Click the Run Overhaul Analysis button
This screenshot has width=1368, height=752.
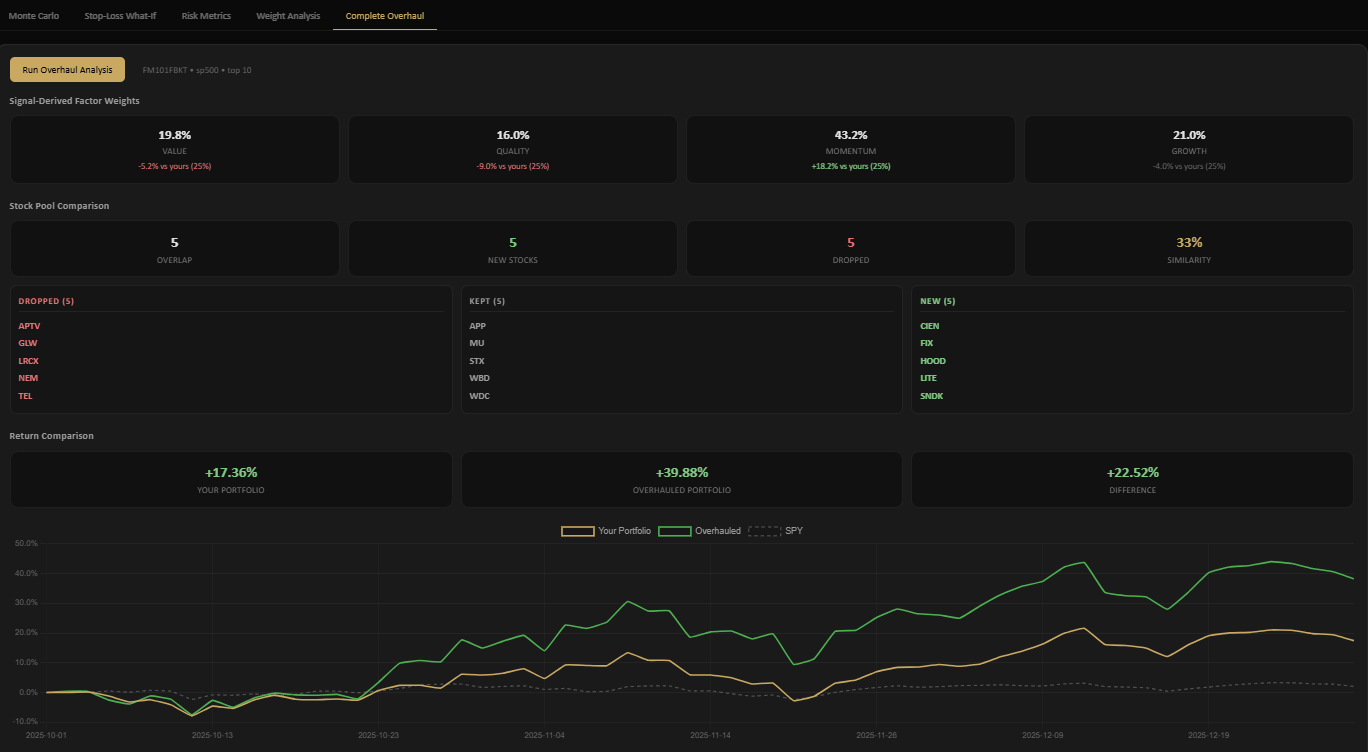pos(67,69)
